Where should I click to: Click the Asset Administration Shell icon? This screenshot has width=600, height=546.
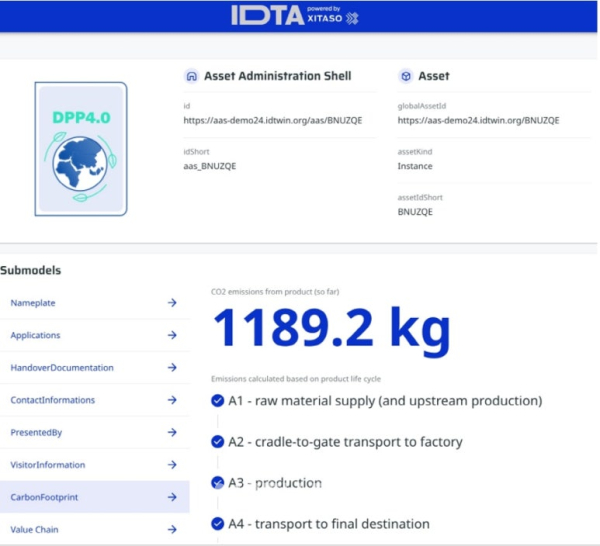tap(191, 76)
